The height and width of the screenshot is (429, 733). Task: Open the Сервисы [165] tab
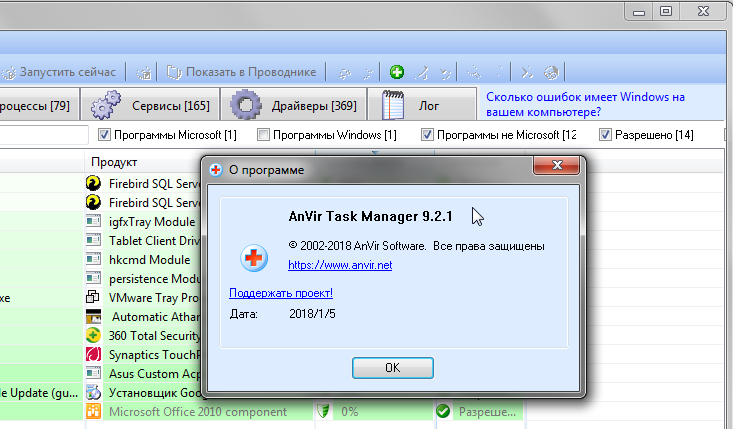(x=150, y=105)
